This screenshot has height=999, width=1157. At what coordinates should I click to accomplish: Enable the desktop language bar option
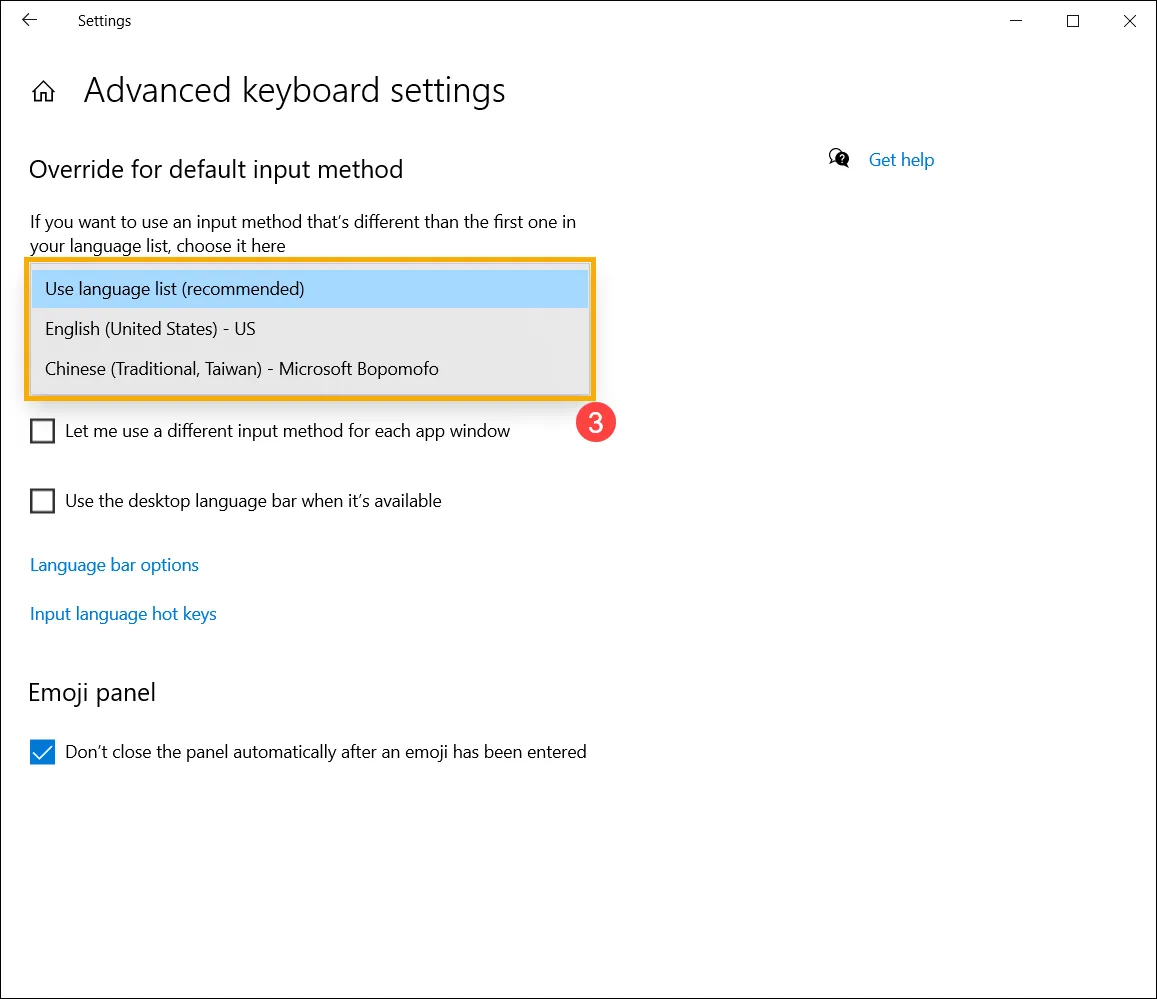coord(41,500)
